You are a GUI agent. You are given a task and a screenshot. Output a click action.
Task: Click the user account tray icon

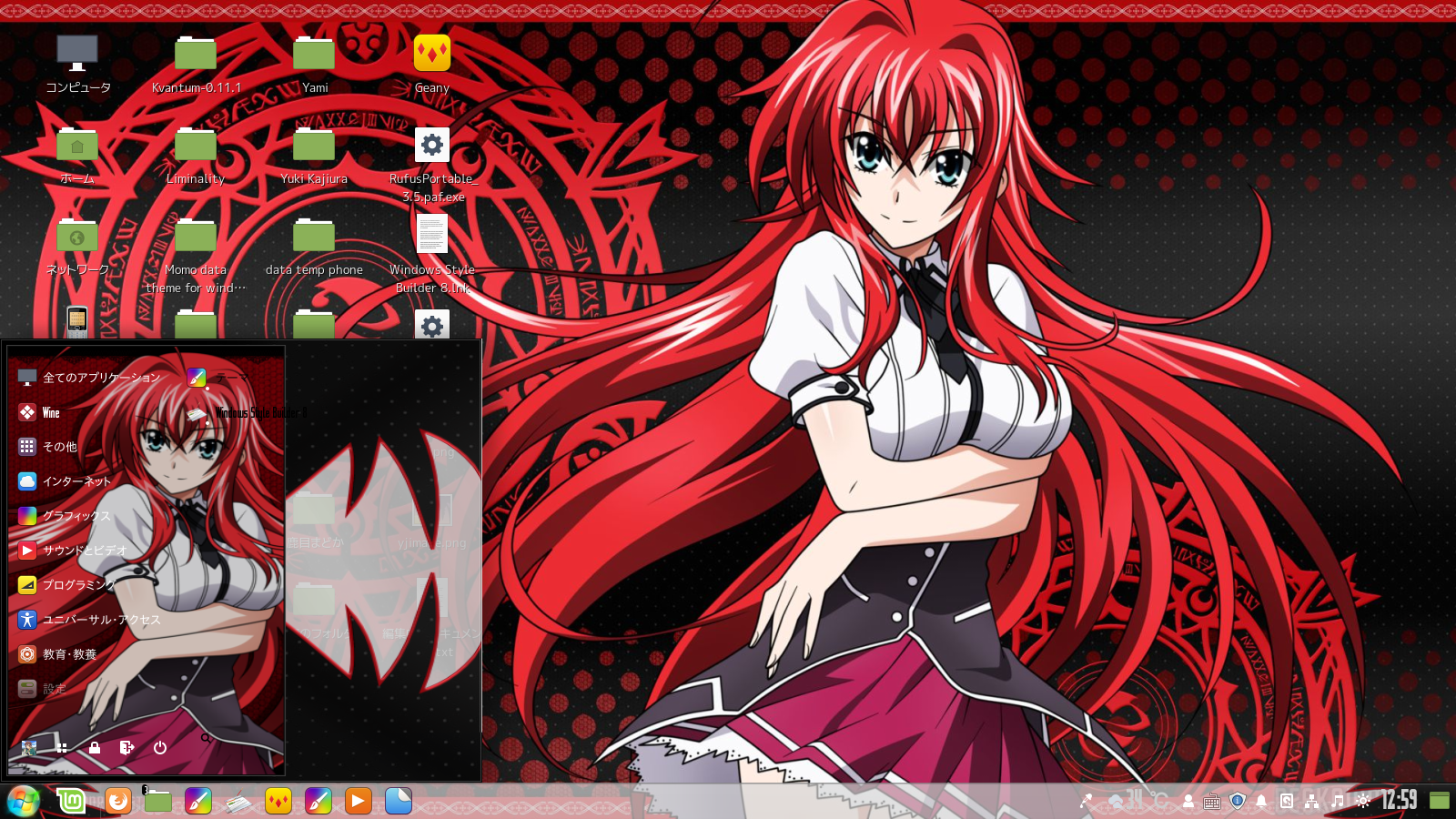pos(1188,801)
